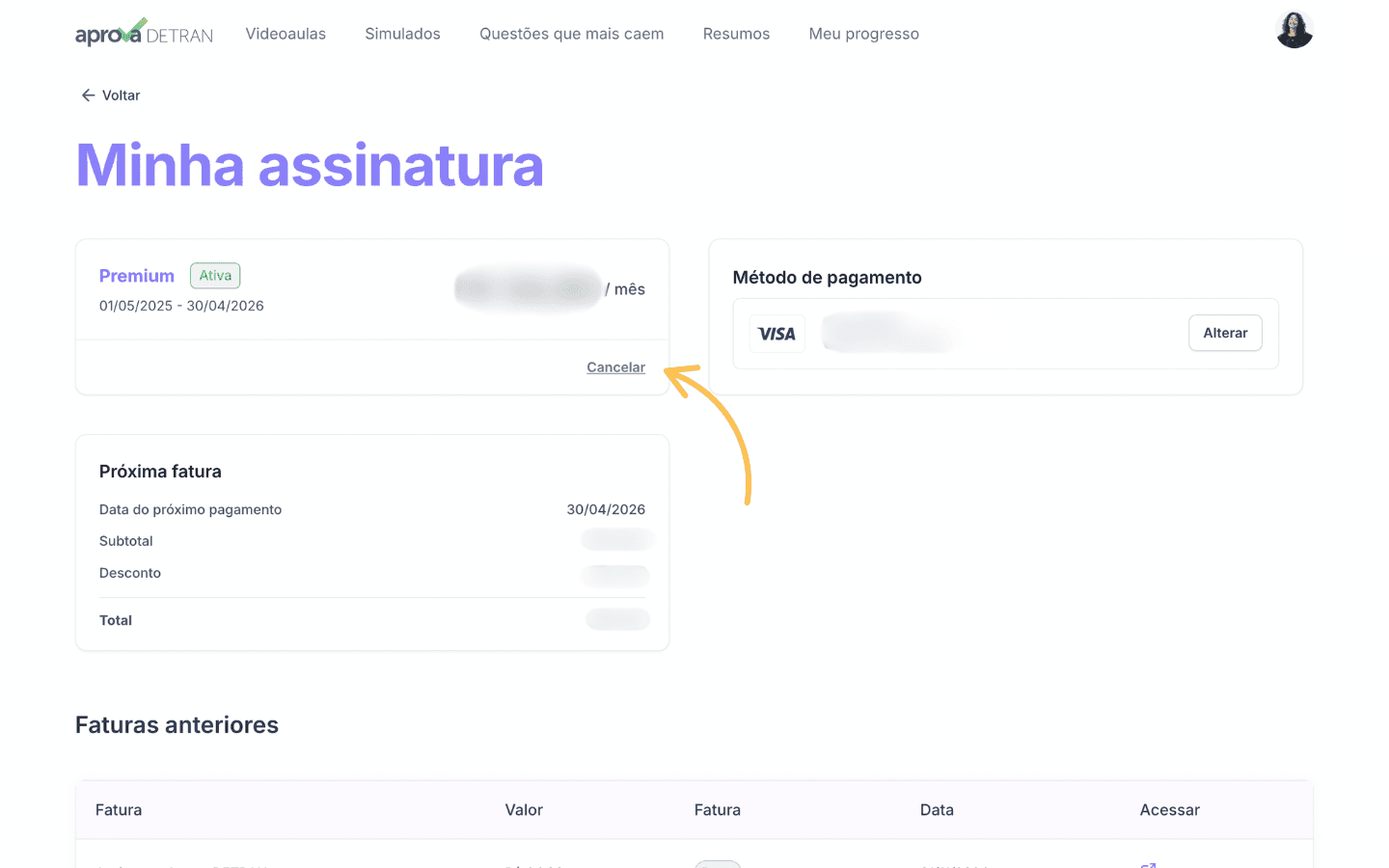Go to Simulados section
The width and height of the screenshot is (1389, 868).
402,34
